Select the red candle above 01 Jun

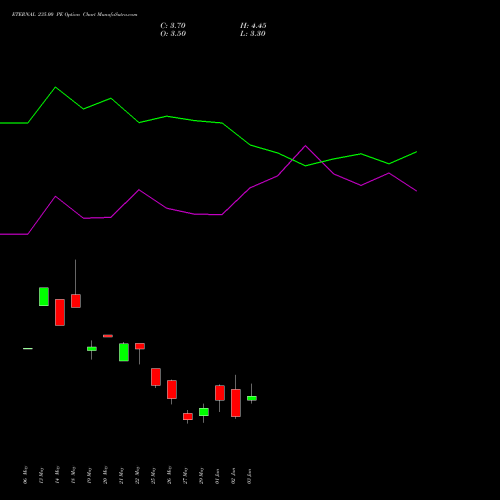220,393
